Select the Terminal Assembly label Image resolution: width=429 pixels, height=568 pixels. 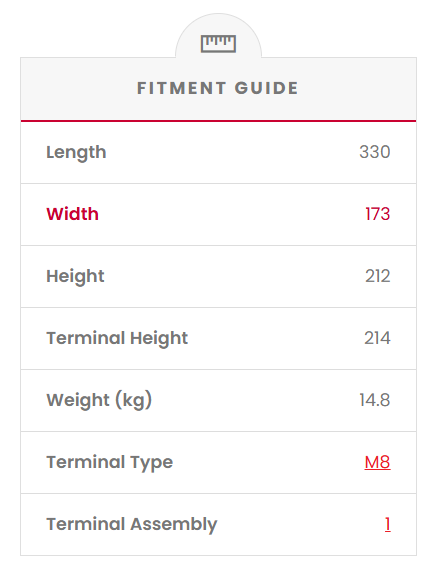132,524
